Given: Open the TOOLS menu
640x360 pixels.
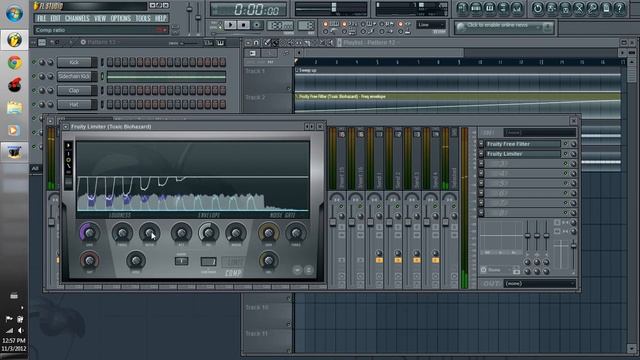Looking at the screenshot, I should 143,19.
